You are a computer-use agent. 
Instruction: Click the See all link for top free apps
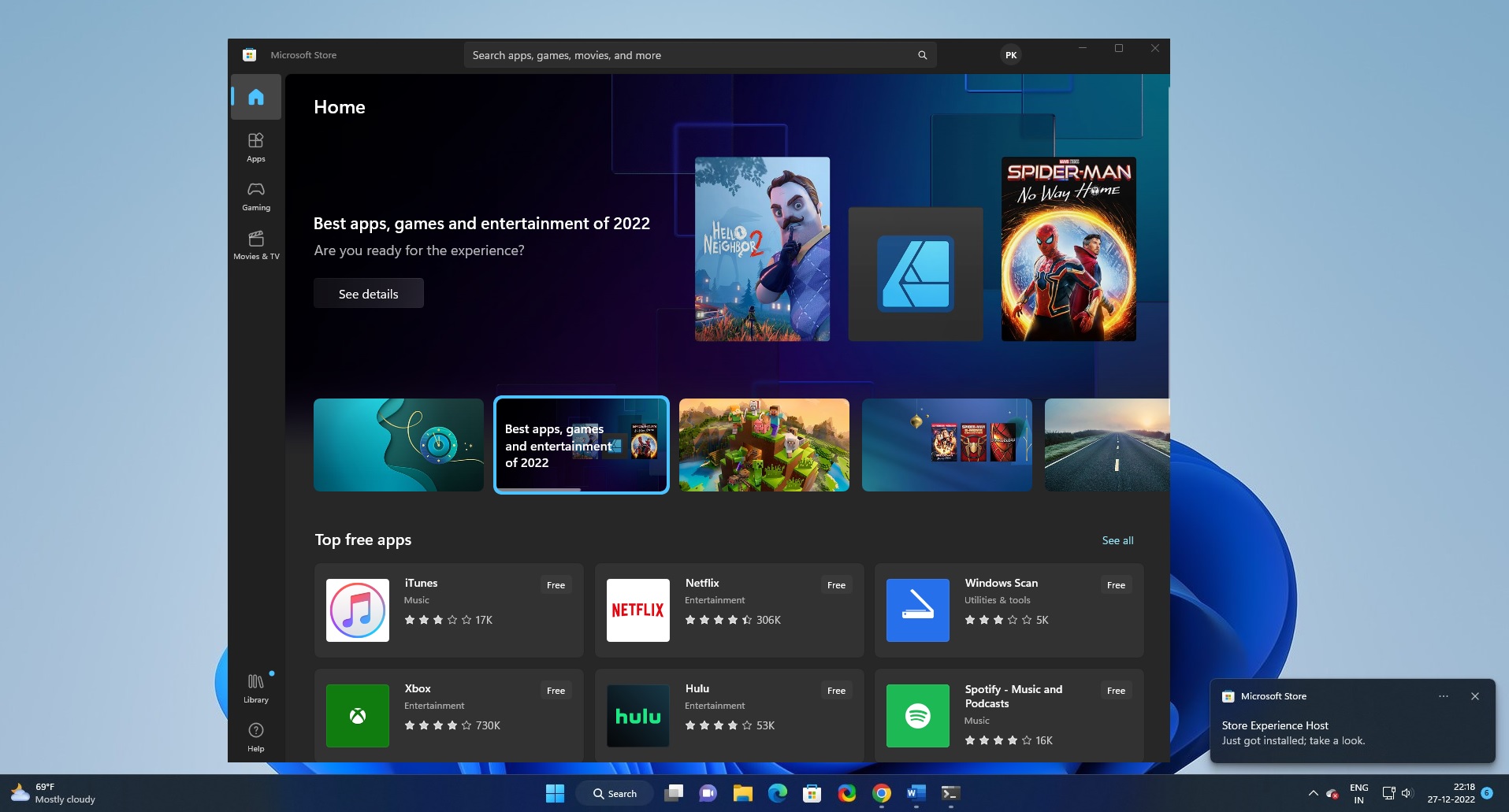(x=1117, y=540)
